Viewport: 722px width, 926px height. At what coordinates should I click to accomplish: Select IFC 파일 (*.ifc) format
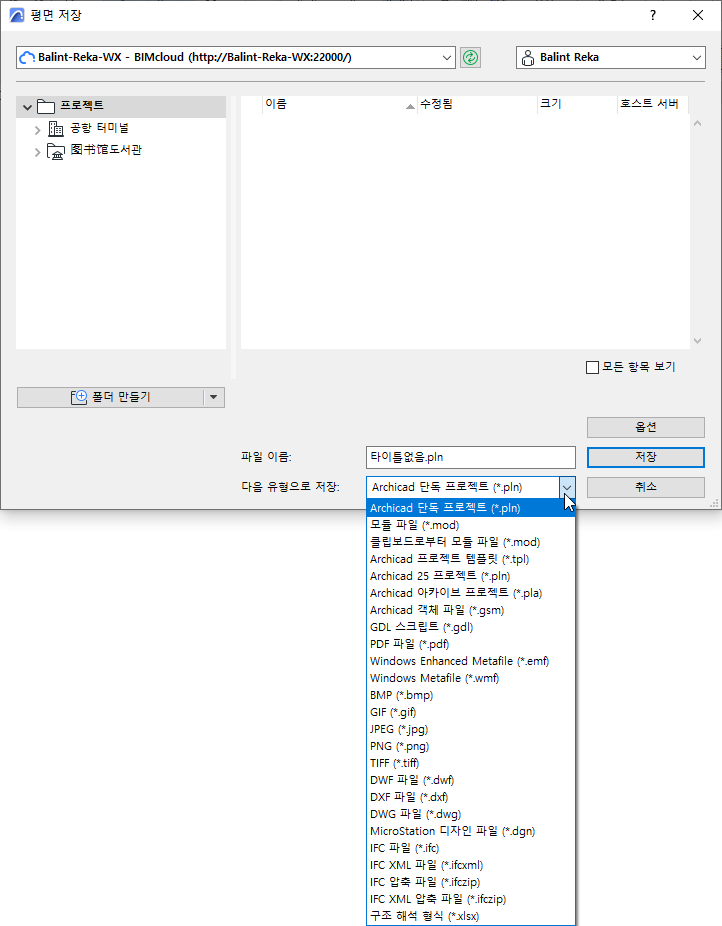coord(471,849)
